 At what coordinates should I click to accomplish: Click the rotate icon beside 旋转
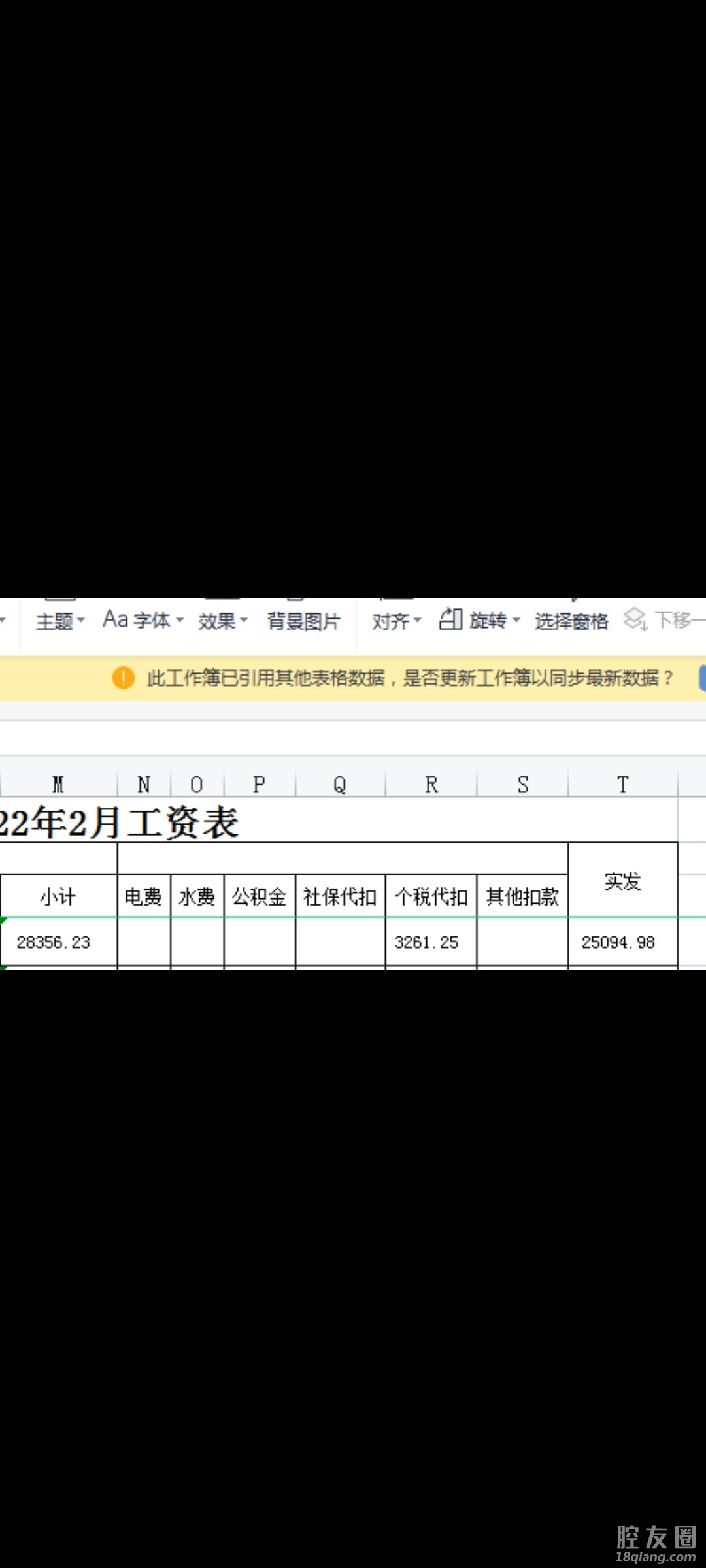[450, 619]
